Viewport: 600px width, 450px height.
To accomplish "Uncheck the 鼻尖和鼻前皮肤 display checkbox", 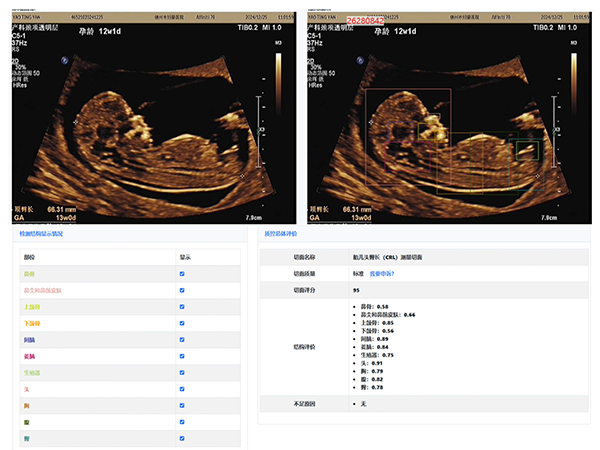I will click(181, 290).
